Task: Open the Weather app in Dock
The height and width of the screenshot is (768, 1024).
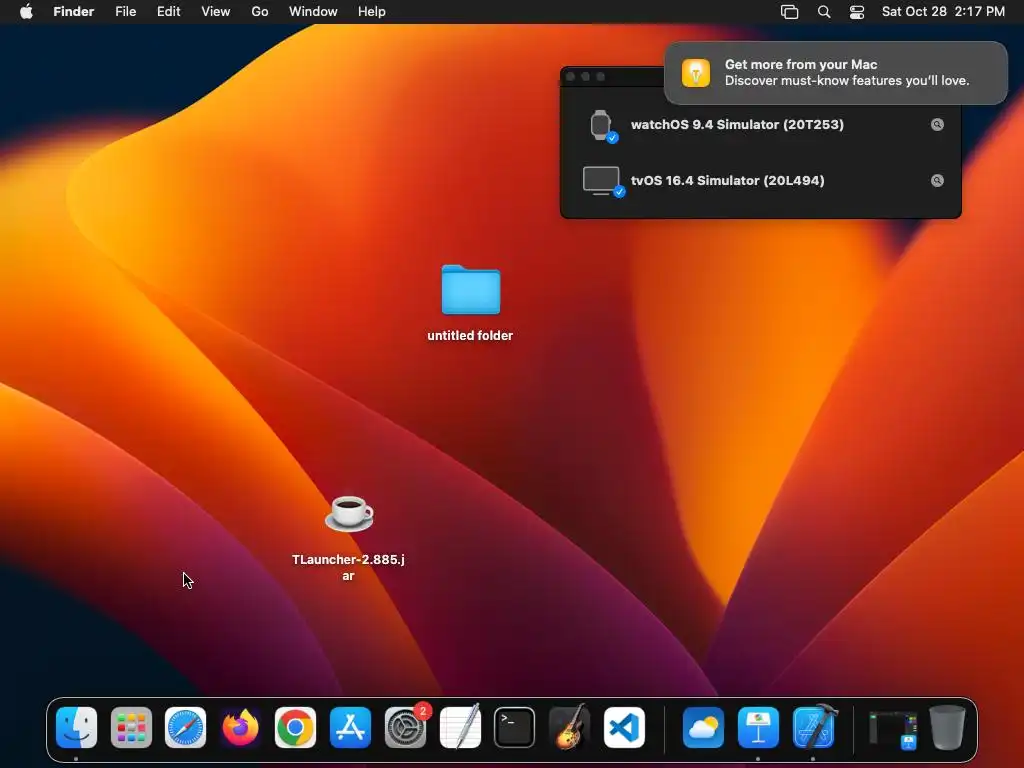Action: tap(703, 728)
